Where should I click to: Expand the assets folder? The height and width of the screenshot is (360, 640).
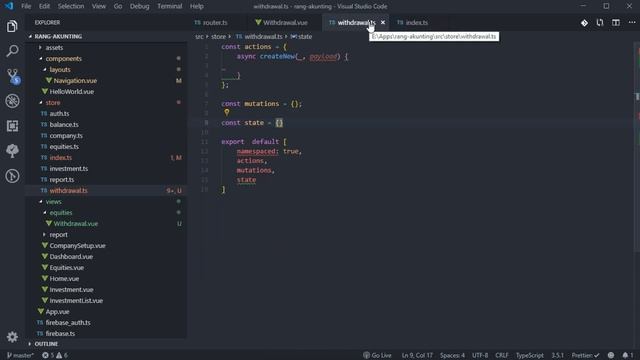coord(54,48)
